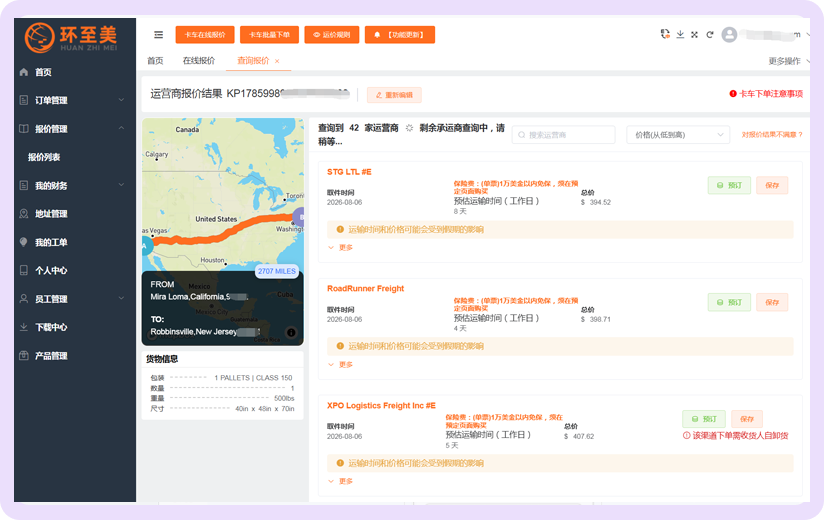
Task: Click 保存 for XPO Logistics Freight
Action: pyautogui.click(x=747, y=419)
